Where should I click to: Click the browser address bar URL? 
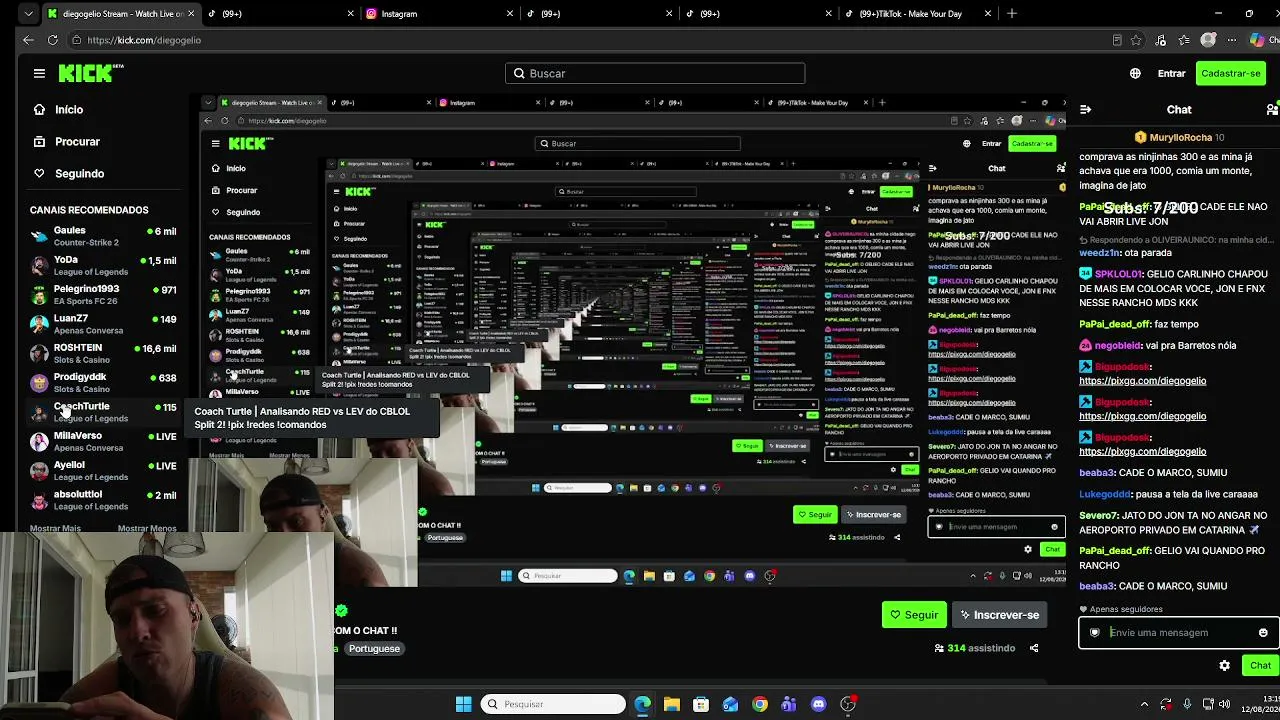(x=144, y=40)
